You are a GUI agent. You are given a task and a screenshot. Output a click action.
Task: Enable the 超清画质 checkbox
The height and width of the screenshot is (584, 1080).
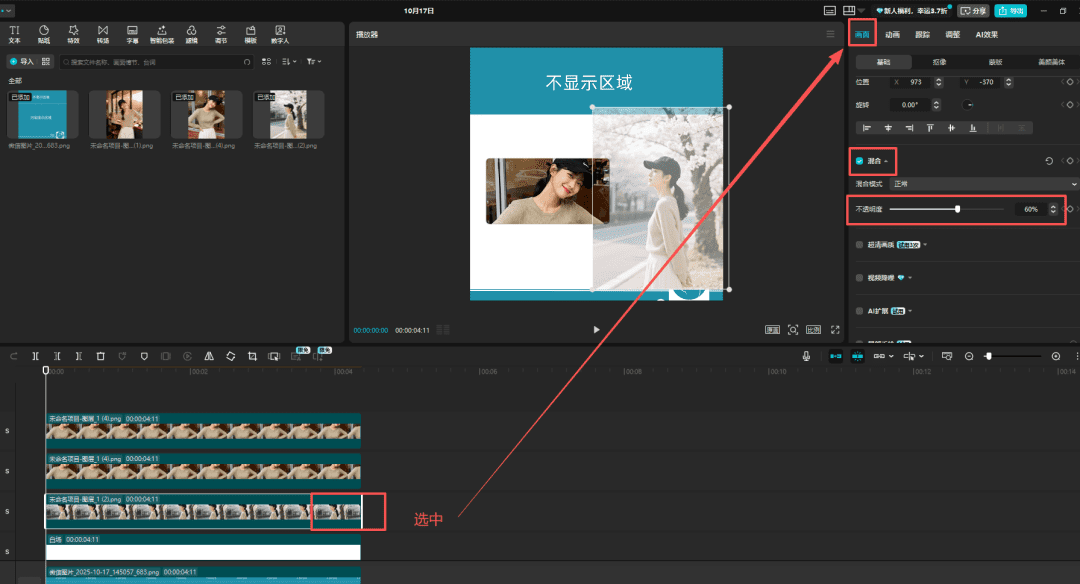(x=859, y=244)
